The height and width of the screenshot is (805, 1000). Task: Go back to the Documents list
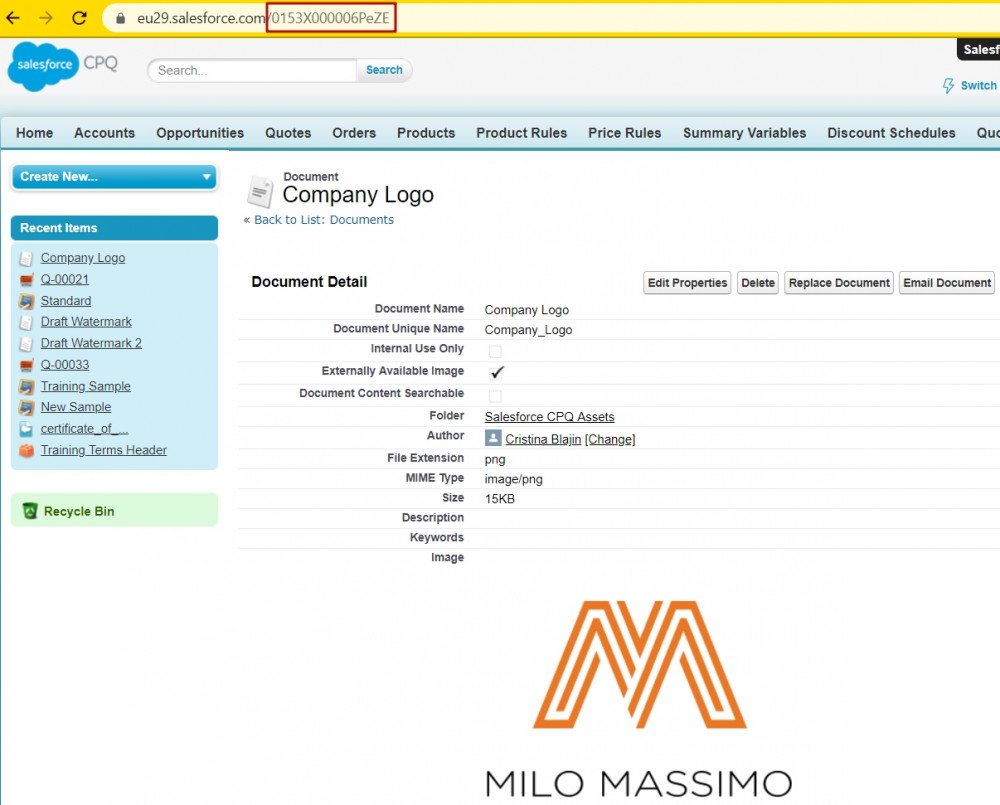tap(324, 219)
